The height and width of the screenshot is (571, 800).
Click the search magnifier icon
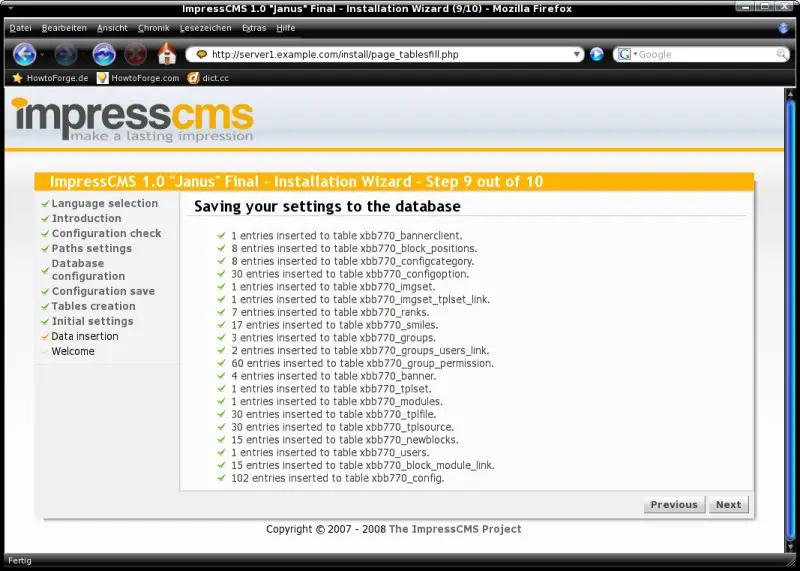[781, 54]
